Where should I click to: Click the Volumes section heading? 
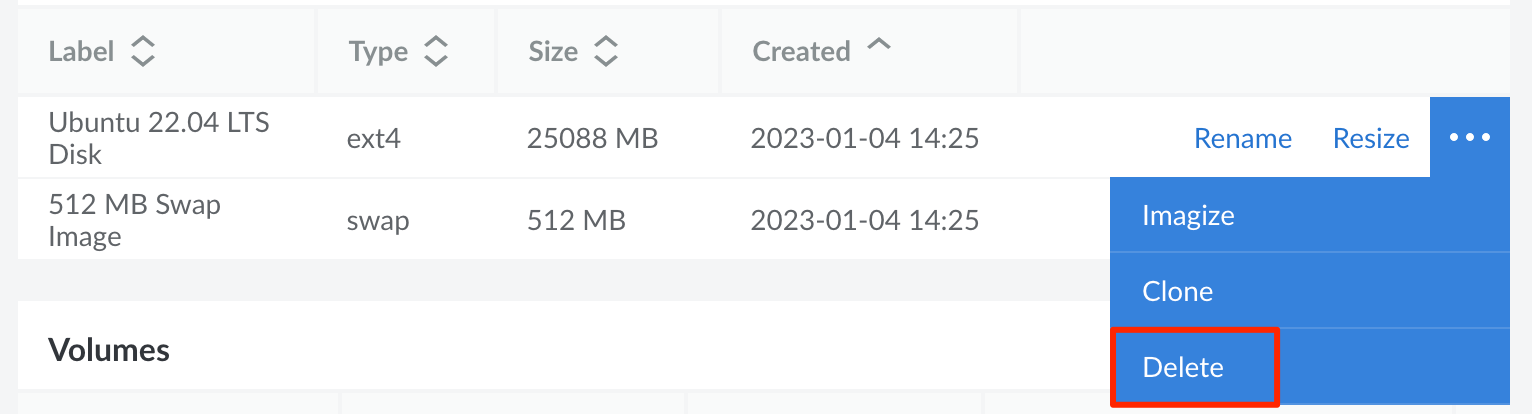click(109, 350)
